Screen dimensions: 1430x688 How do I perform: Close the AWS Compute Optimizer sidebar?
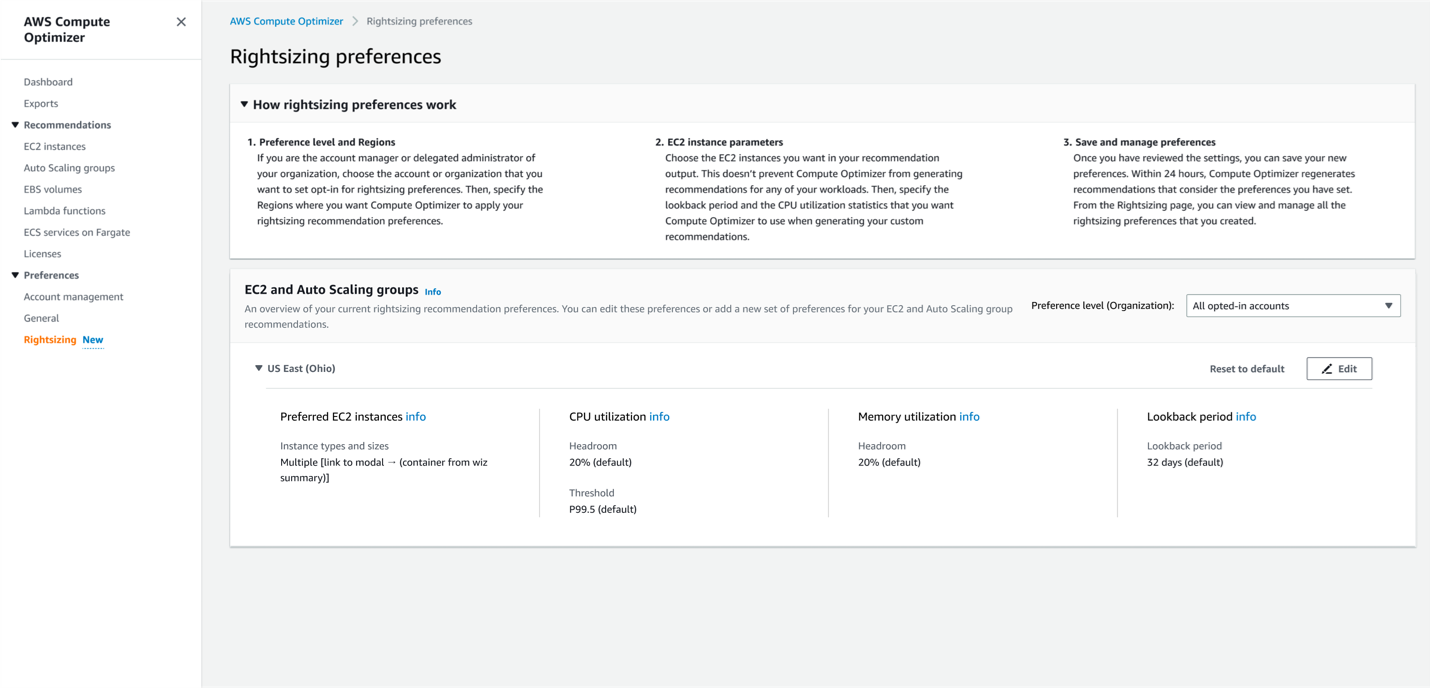(x=181, y=22)
